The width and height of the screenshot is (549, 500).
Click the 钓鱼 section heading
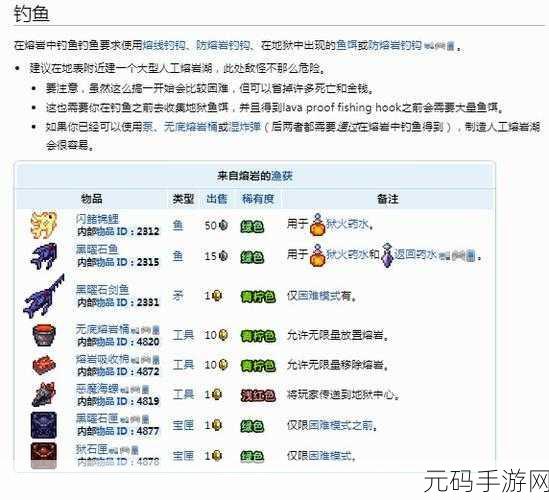(32, 14)
